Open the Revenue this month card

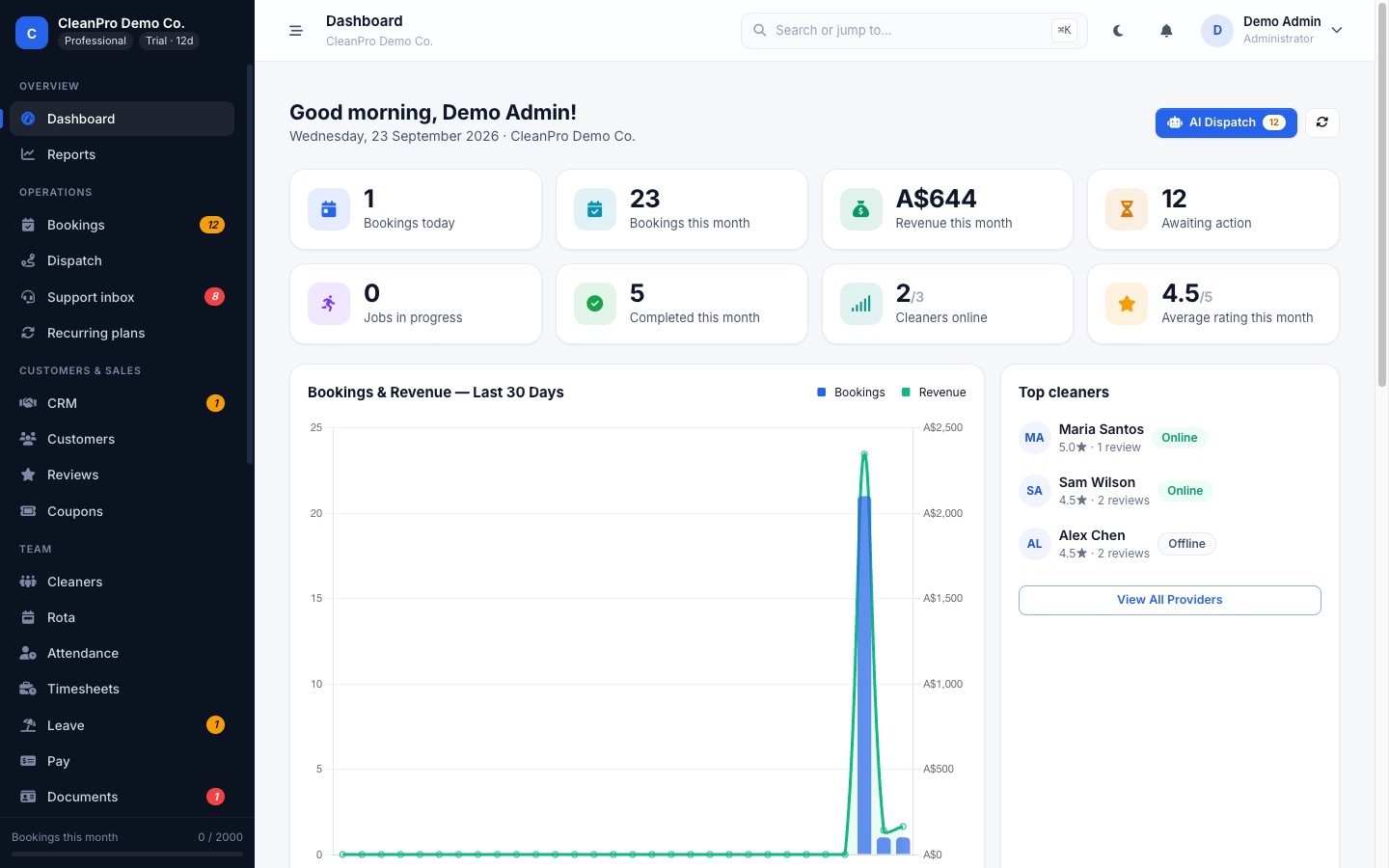pyautogui.click(x=947, y=209)
